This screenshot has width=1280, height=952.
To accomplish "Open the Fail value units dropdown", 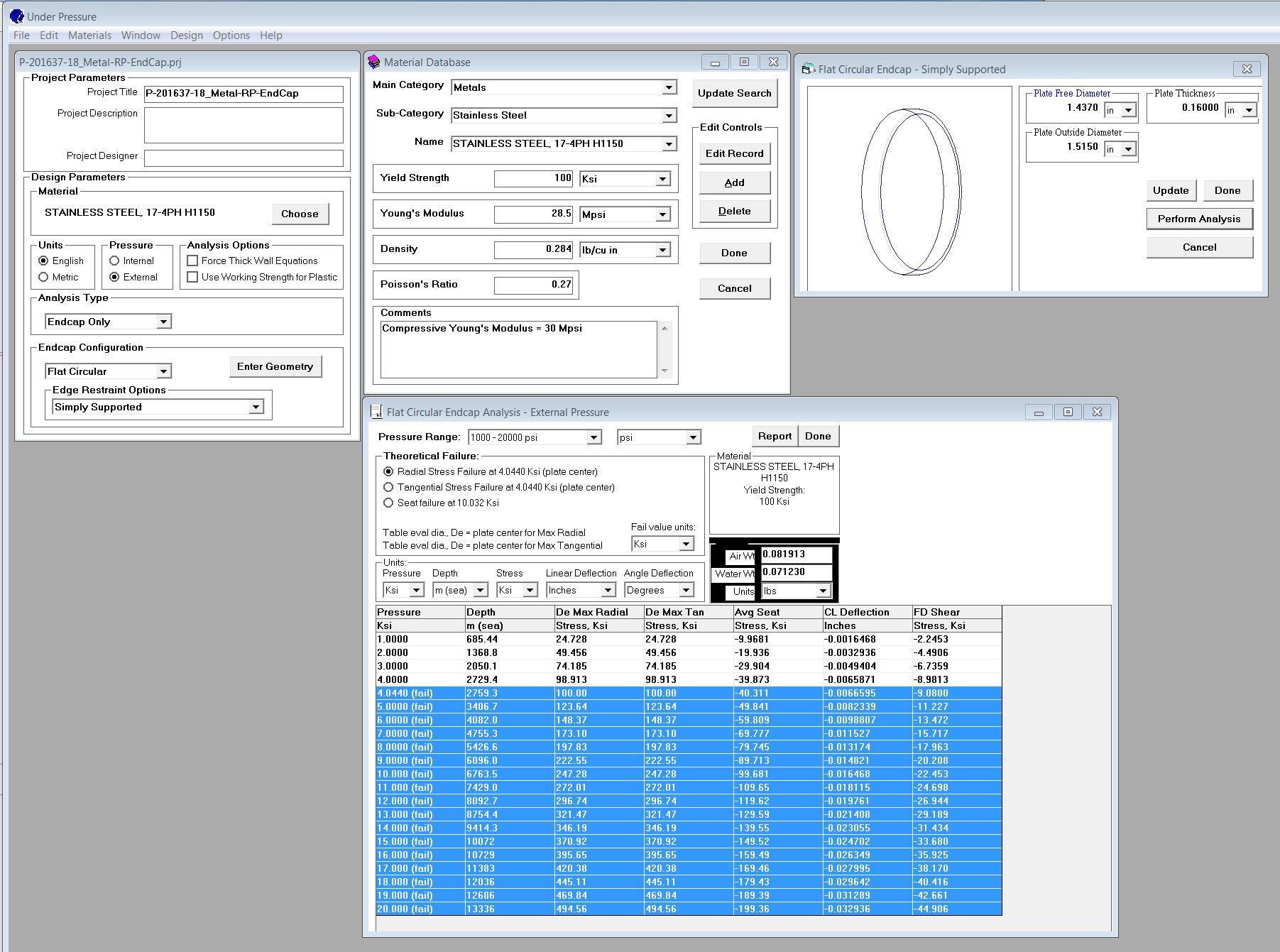I will 687,544.
